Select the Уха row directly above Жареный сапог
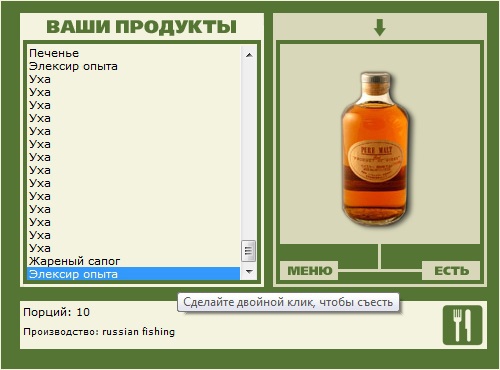The image size is (500, 370). click(133, 248)
